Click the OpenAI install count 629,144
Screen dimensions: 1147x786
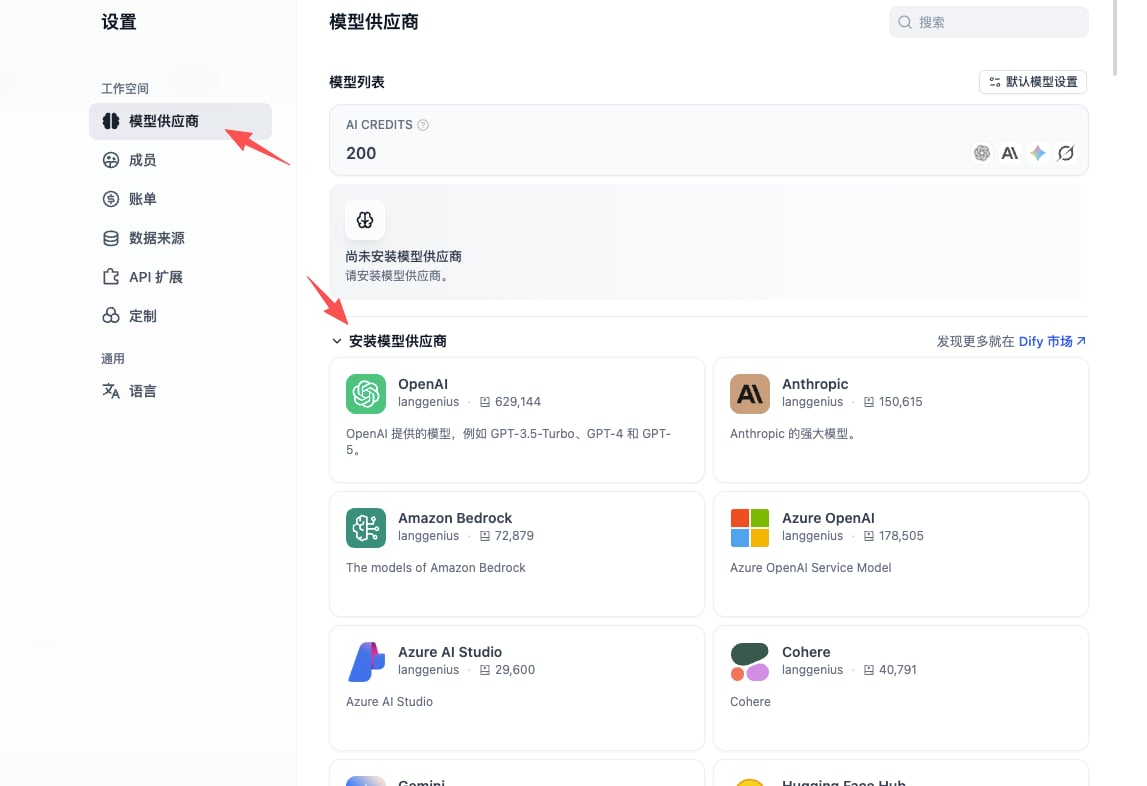[517, 402]
